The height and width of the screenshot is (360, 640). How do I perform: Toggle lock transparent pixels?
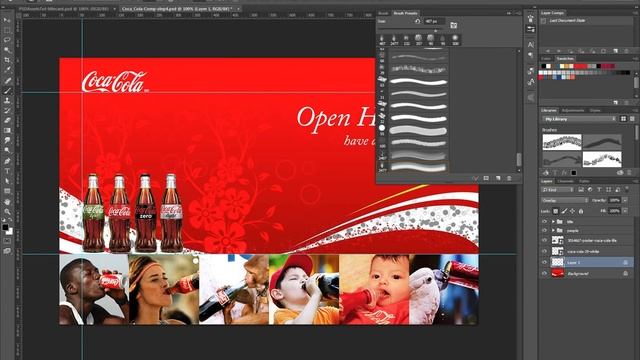(556, 211)
